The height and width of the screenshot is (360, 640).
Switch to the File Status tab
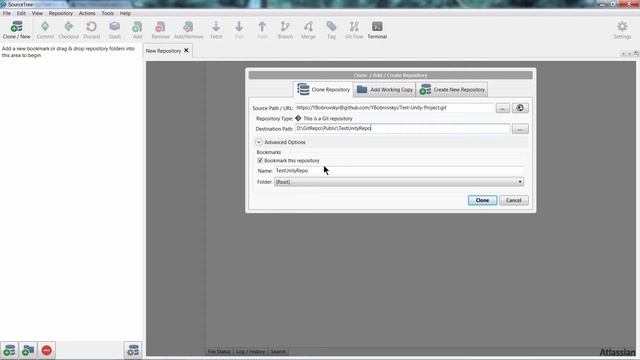[x=219, y=351]
